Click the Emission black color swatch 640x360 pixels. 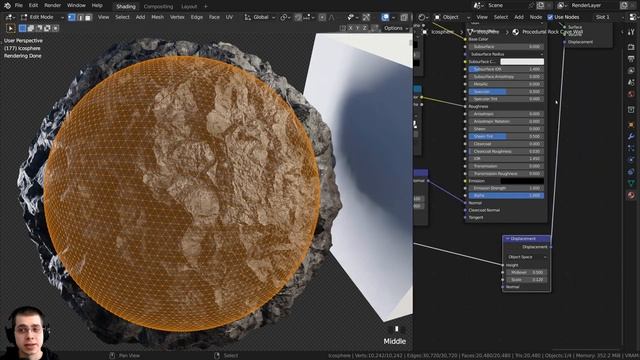pos(522,181)
